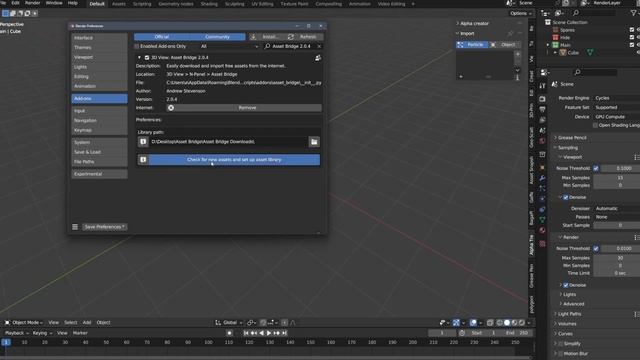This screenshot has width=640, height=360.
Task: Click Check for new assets button
Action: [234, 160]
